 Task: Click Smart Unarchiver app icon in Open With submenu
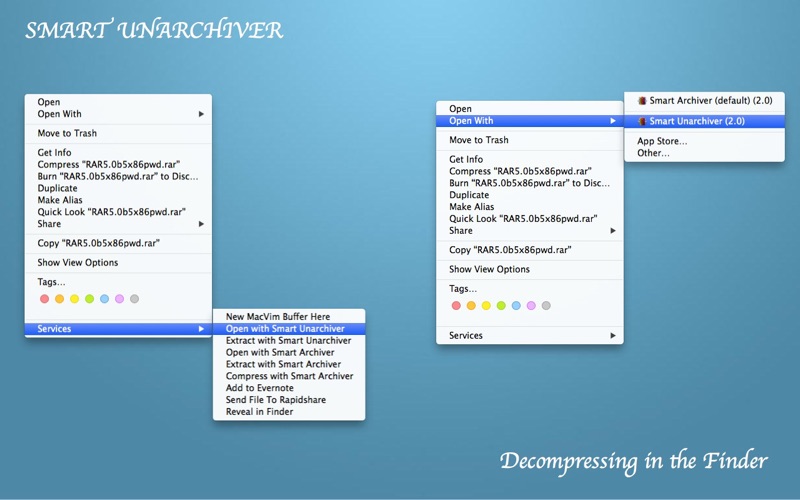[642, 121]
